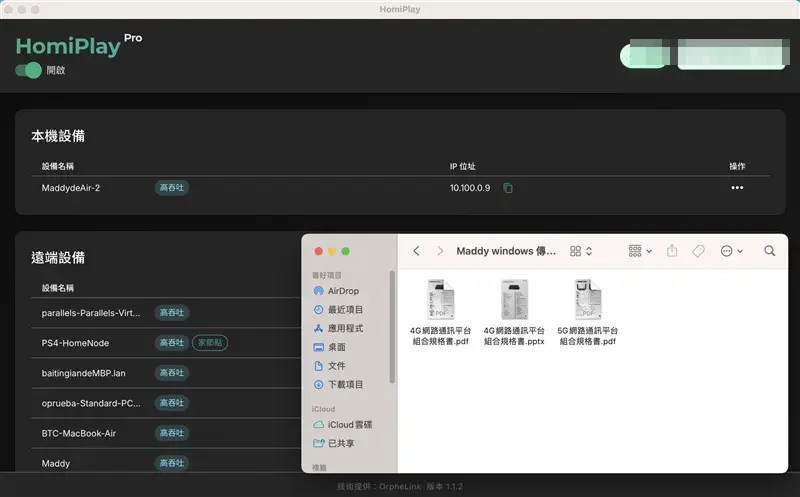Select the 5G網路通訊平台組合規格書.pdf file
800x497 pixels.
point(588,312)
